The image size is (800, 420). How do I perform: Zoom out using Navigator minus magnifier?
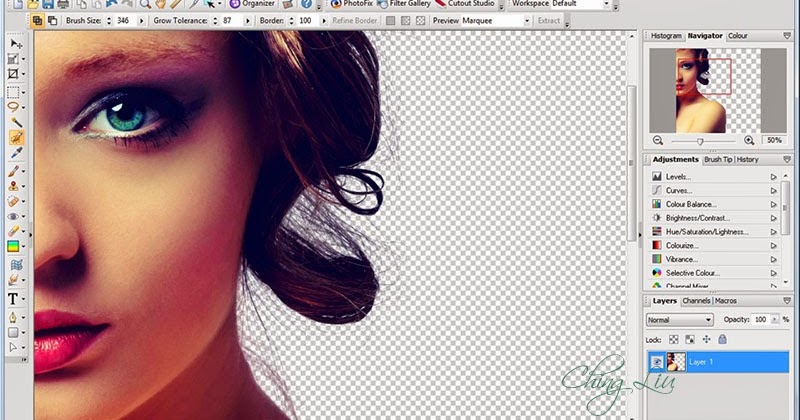point(658,140)
